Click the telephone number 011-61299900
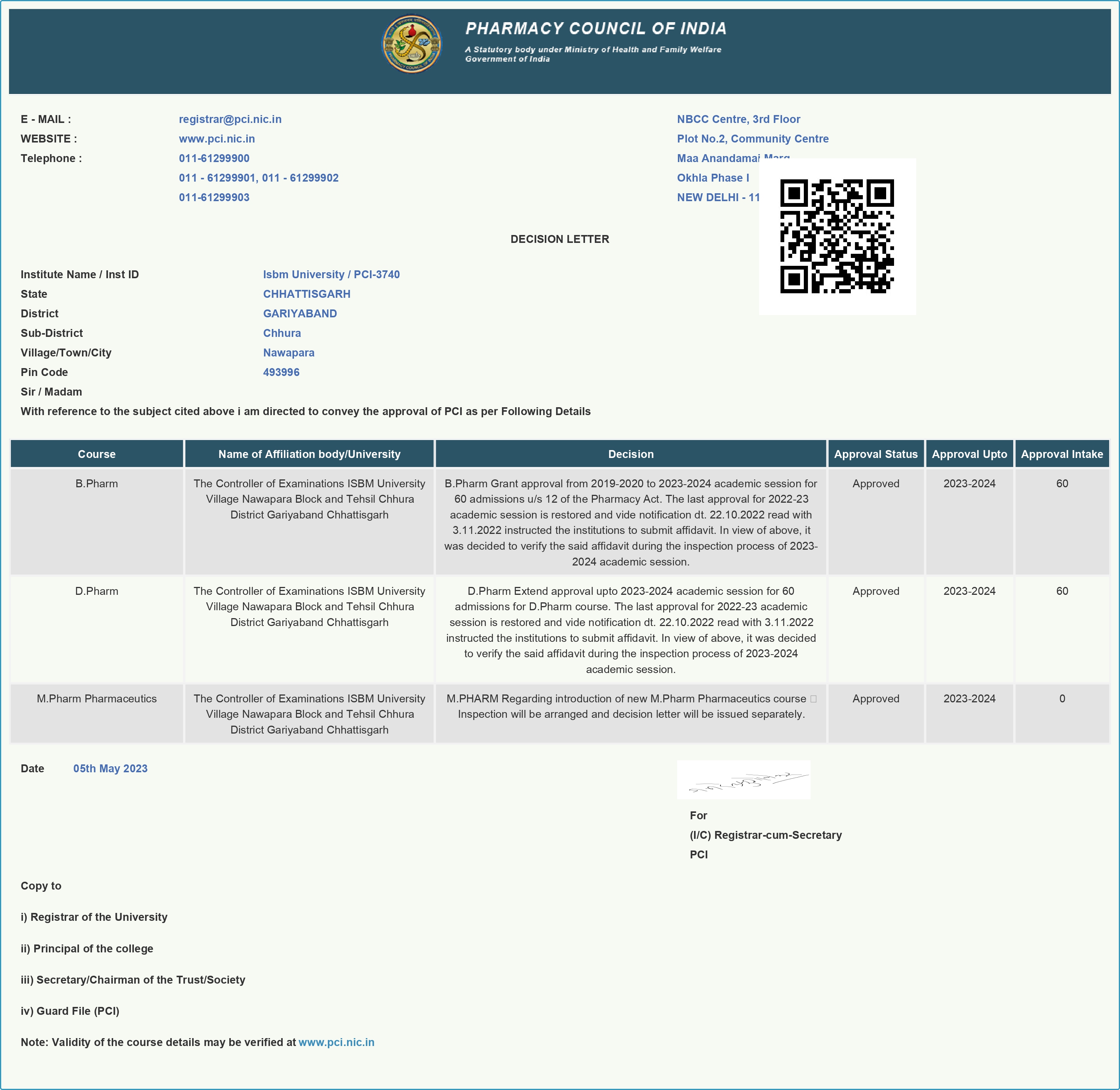Image resolution: width=1120 pixels, height=1090 pixels. click(x=214, y=158)
